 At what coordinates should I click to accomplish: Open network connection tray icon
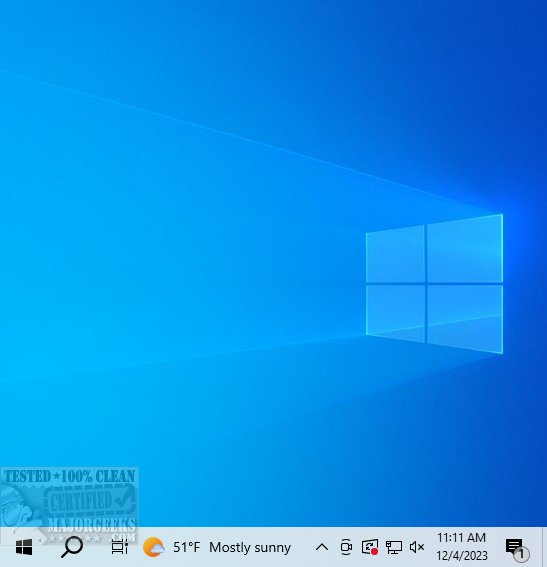click(x=394, y=547)
